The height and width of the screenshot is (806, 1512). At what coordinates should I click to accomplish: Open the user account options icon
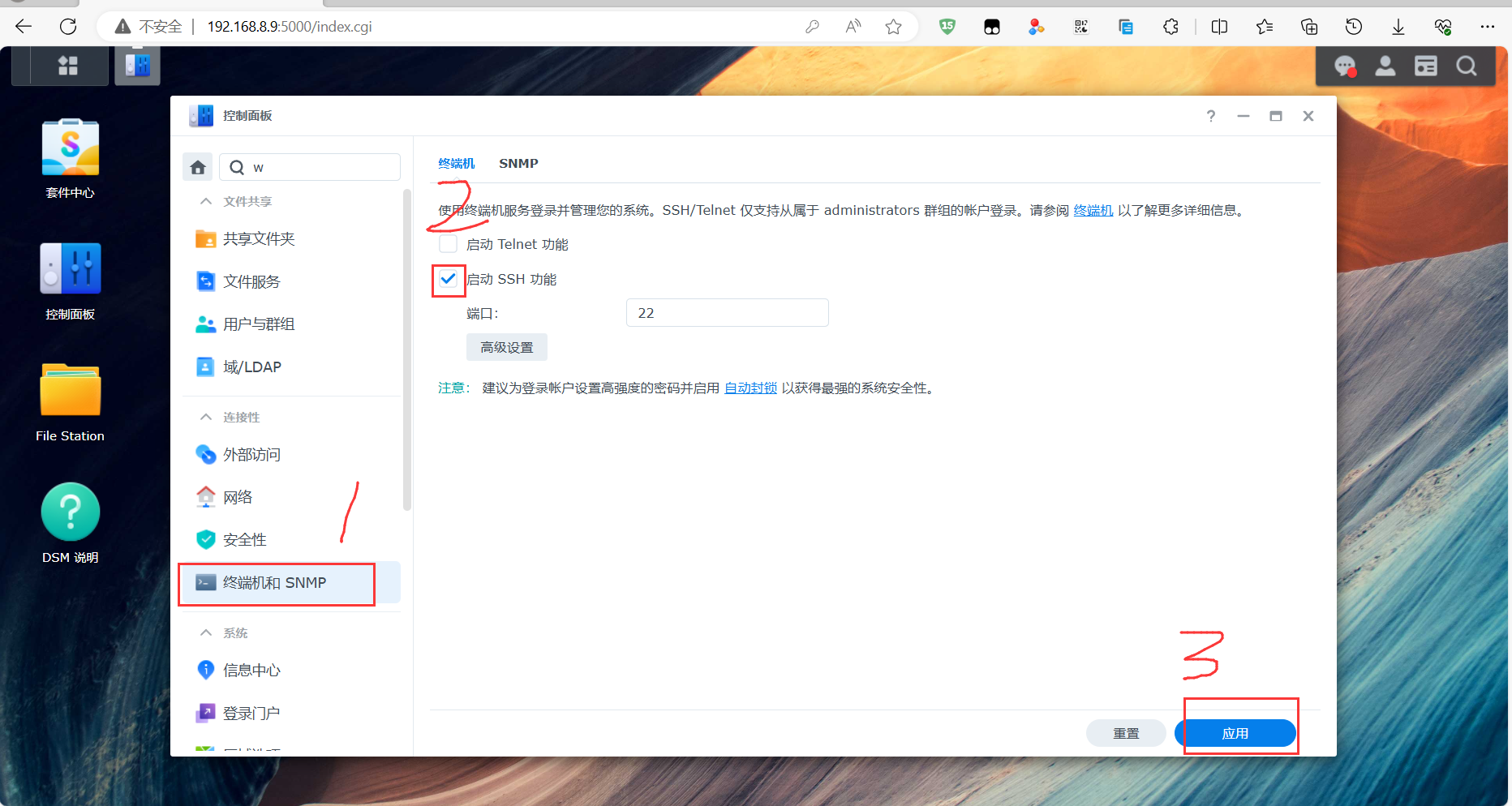[x=1385, y=66]
